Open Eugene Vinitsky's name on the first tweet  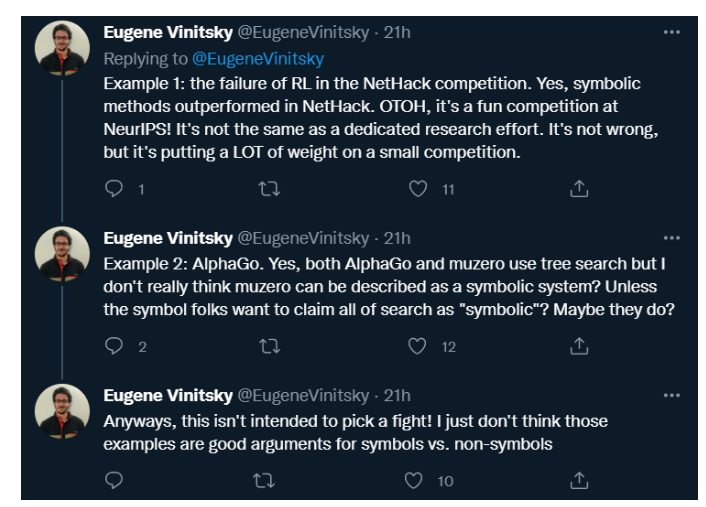pyautogui.click(x=168, y=32)
